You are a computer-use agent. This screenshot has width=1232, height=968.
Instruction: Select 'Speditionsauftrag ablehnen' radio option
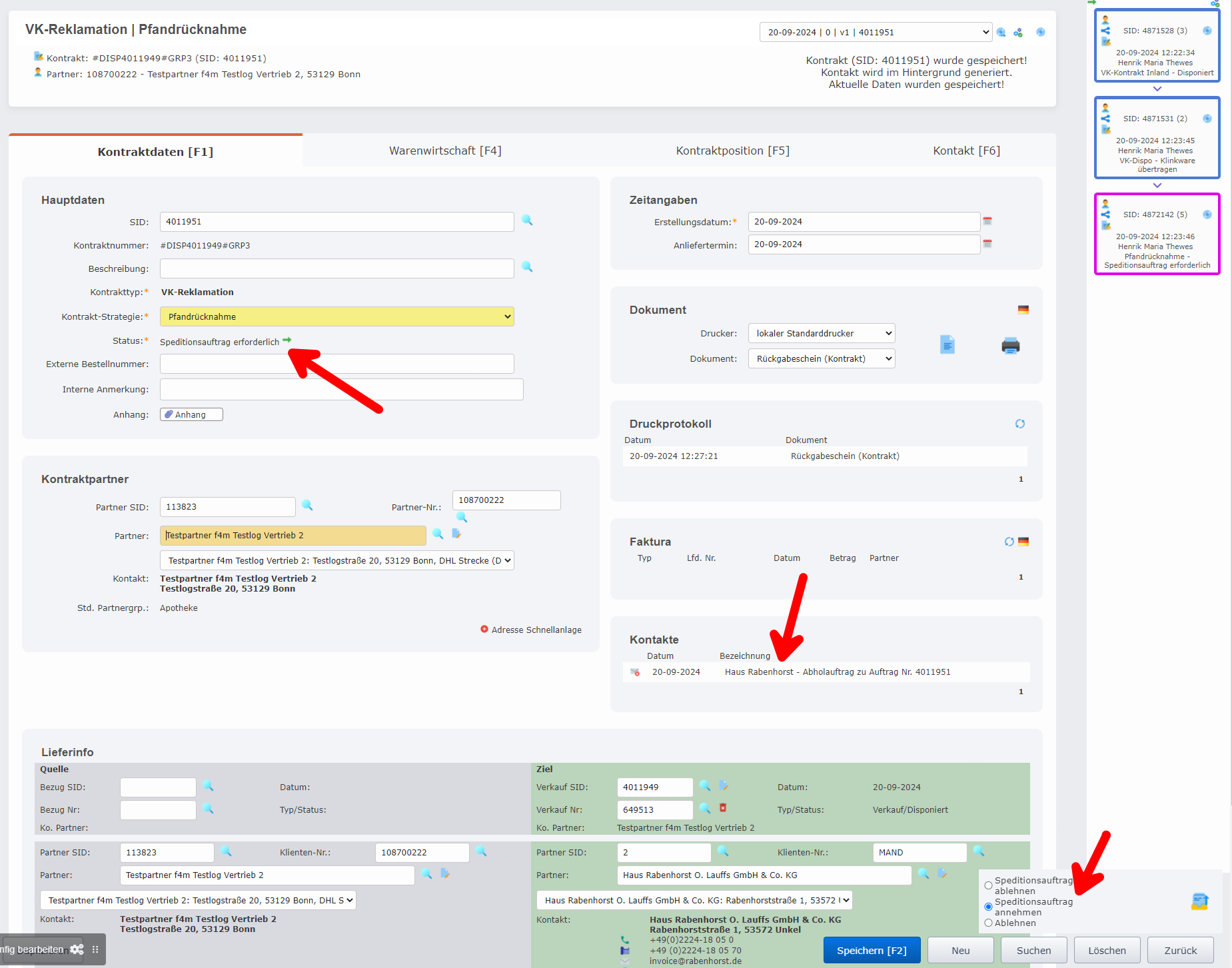click(988, 885)
